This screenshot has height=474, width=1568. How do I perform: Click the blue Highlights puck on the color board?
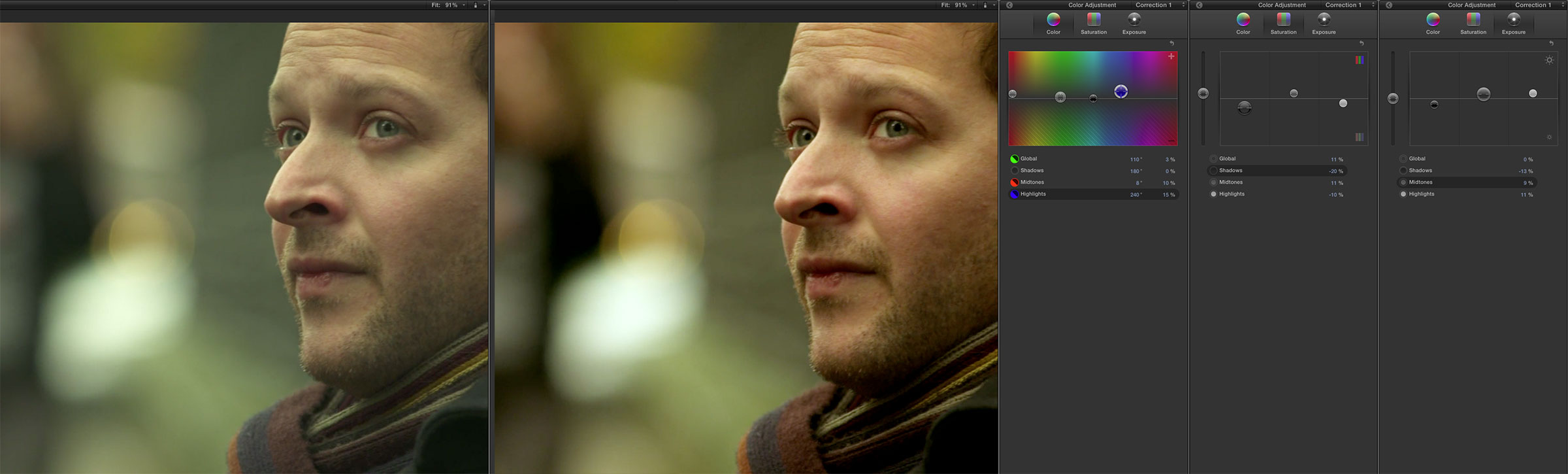(x=1121, y=92)
